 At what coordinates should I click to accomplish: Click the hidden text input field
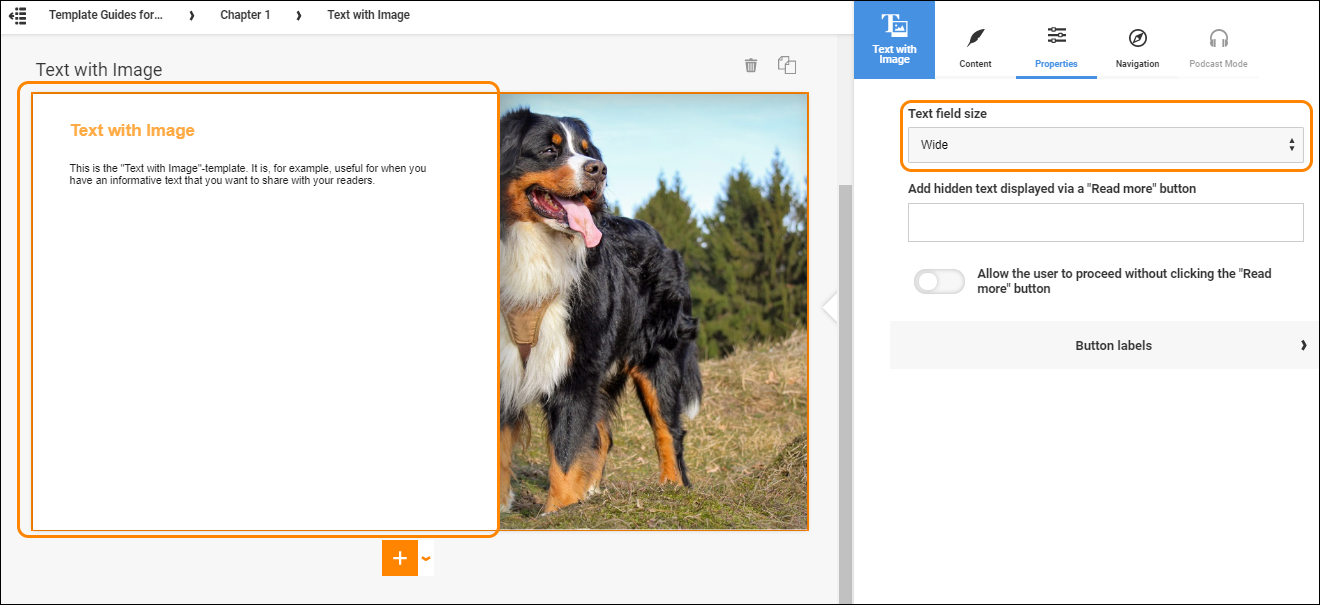[x=1105, y=222]
